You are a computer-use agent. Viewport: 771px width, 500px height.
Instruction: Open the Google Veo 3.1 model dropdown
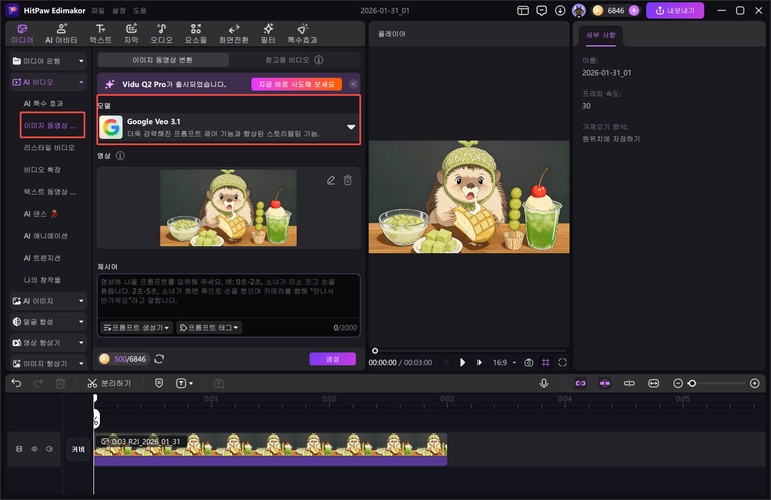[x=229, y=127]
